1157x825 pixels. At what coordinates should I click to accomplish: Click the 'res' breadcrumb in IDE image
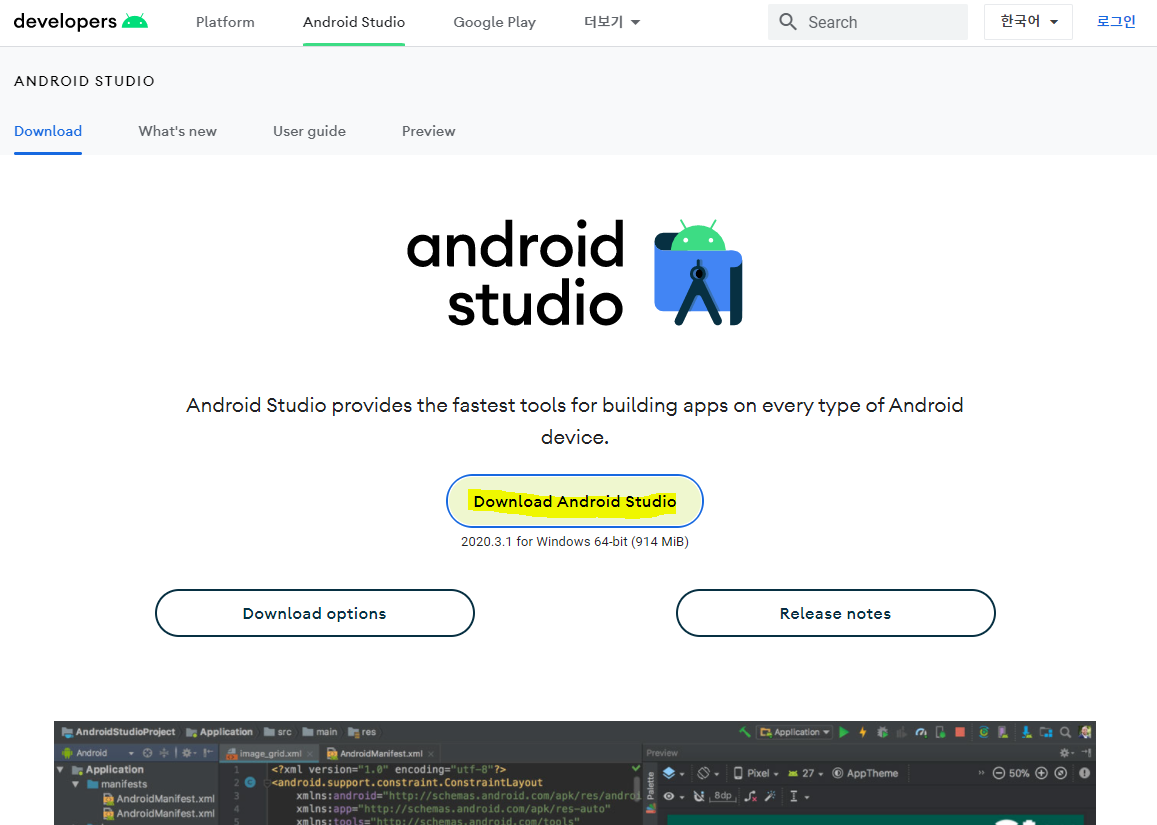point(362,732)
